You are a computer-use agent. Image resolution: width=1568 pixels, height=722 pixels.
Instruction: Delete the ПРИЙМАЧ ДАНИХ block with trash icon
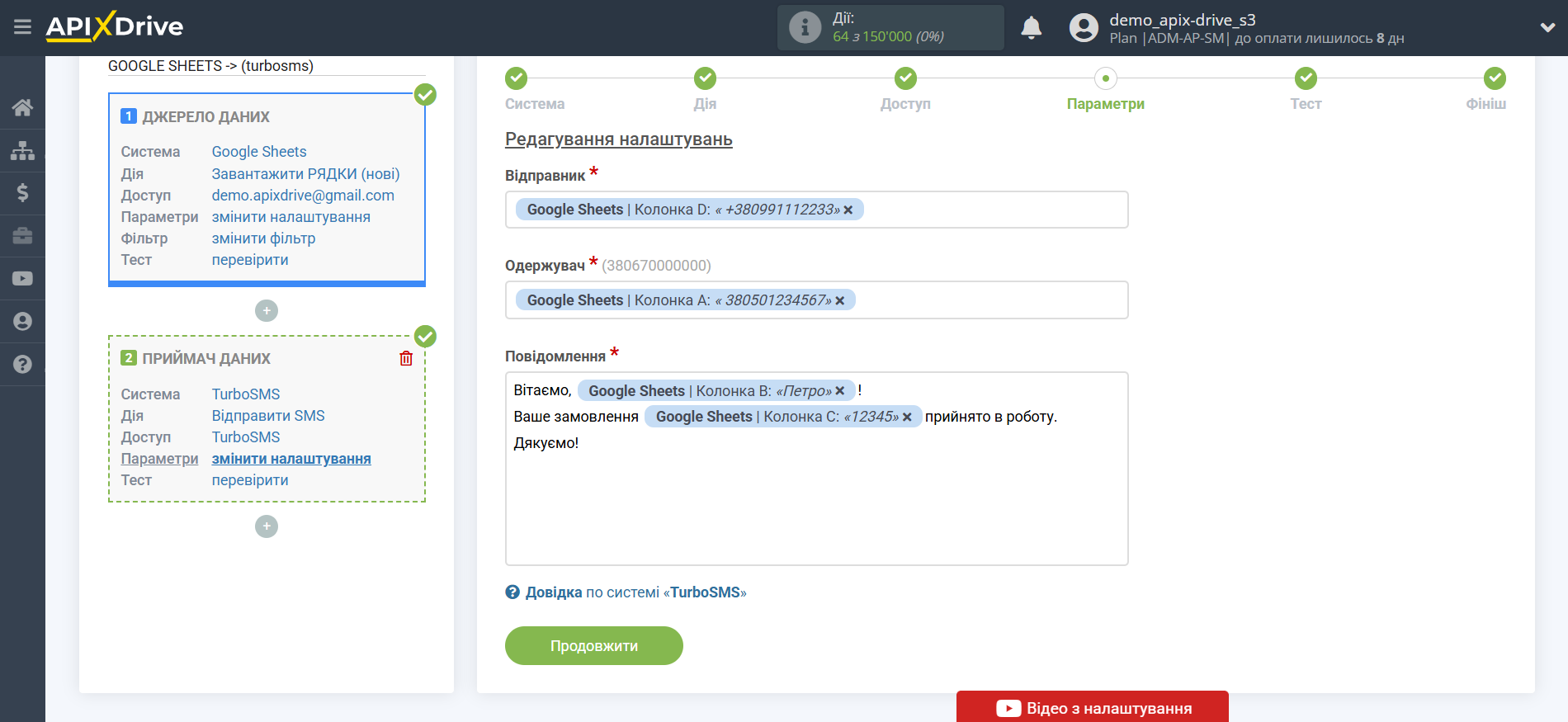click(x=406, y=358)
